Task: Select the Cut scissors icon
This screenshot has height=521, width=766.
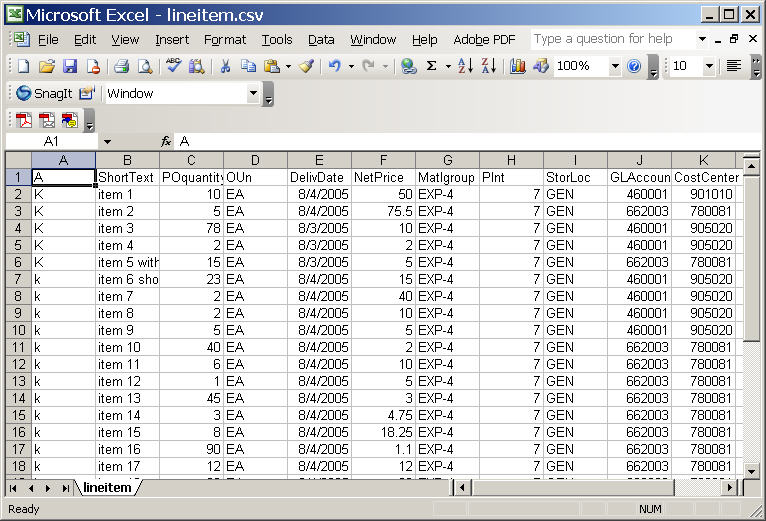Action: click(225, 66)
